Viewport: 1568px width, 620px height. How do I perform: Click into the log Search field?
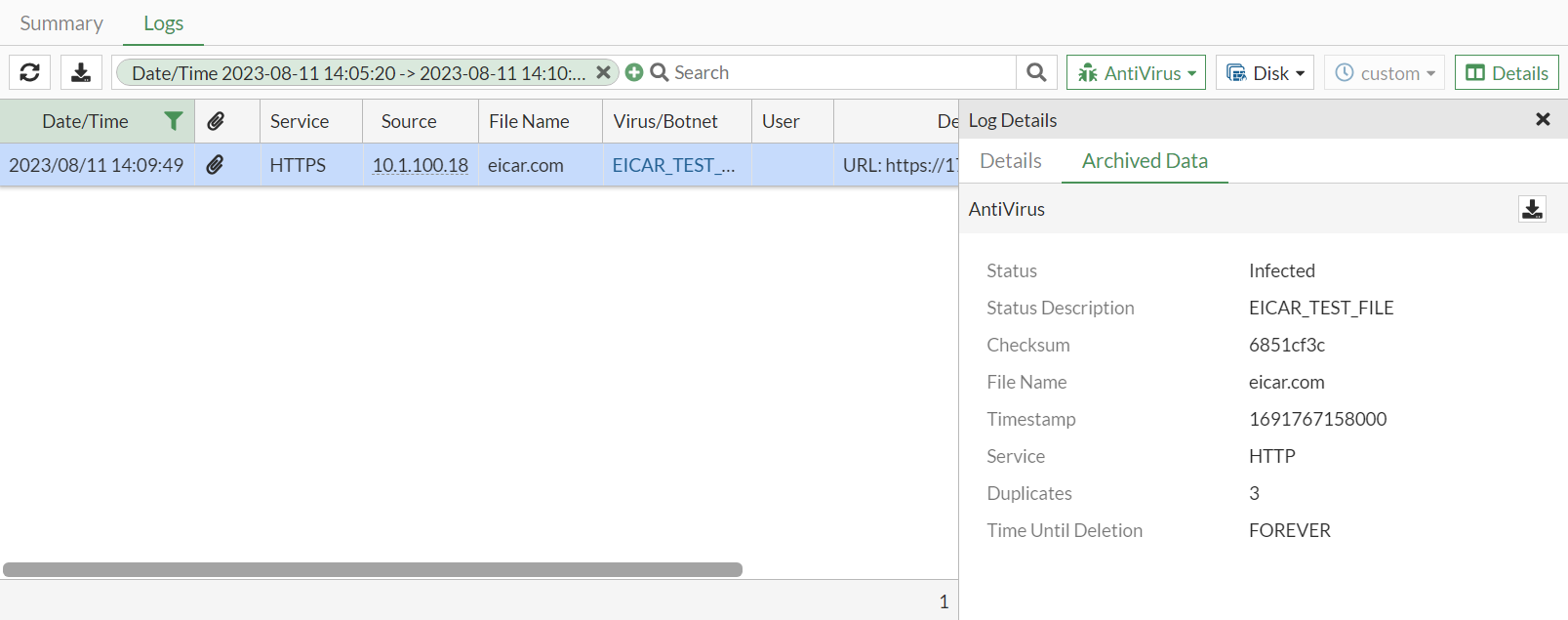coord(839,72)
